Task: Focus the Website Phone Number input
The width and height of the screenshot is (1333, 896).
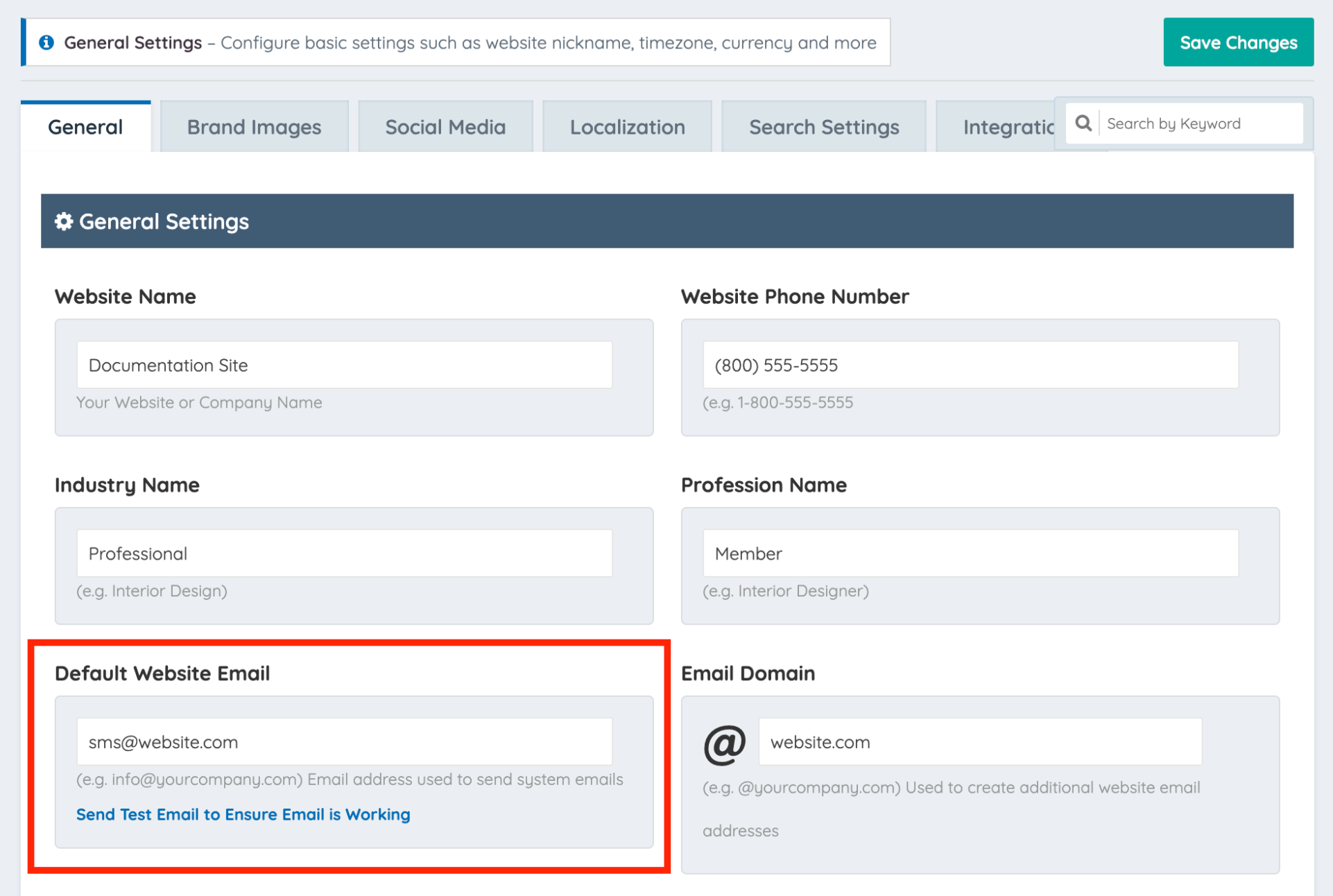Action: [970, 365]
